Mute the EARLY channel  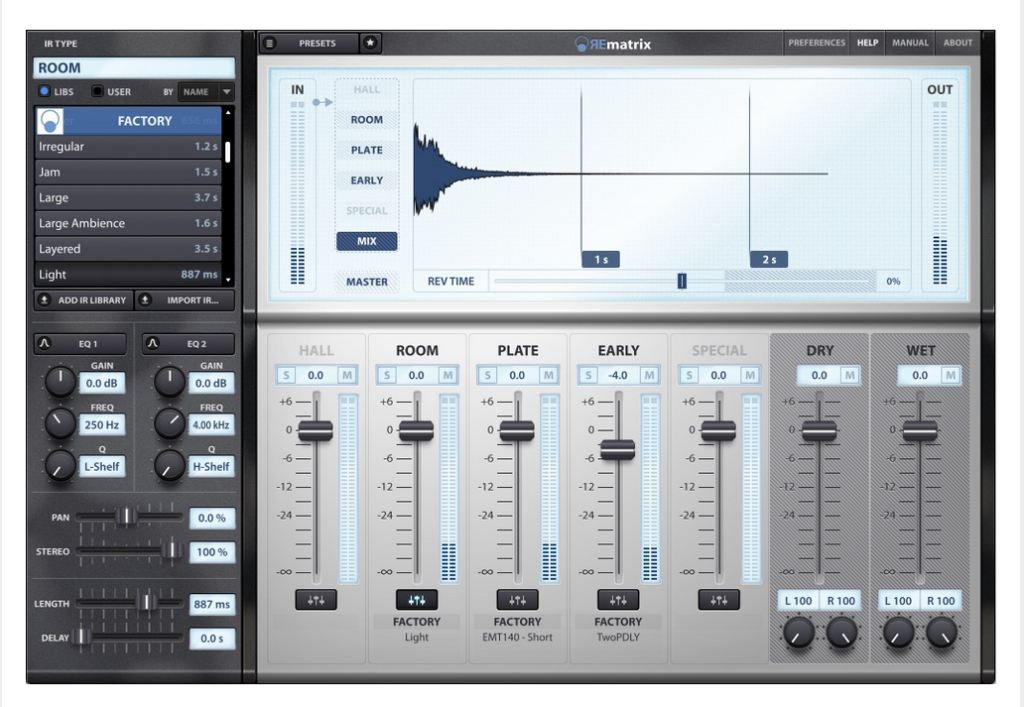(648, 375)
